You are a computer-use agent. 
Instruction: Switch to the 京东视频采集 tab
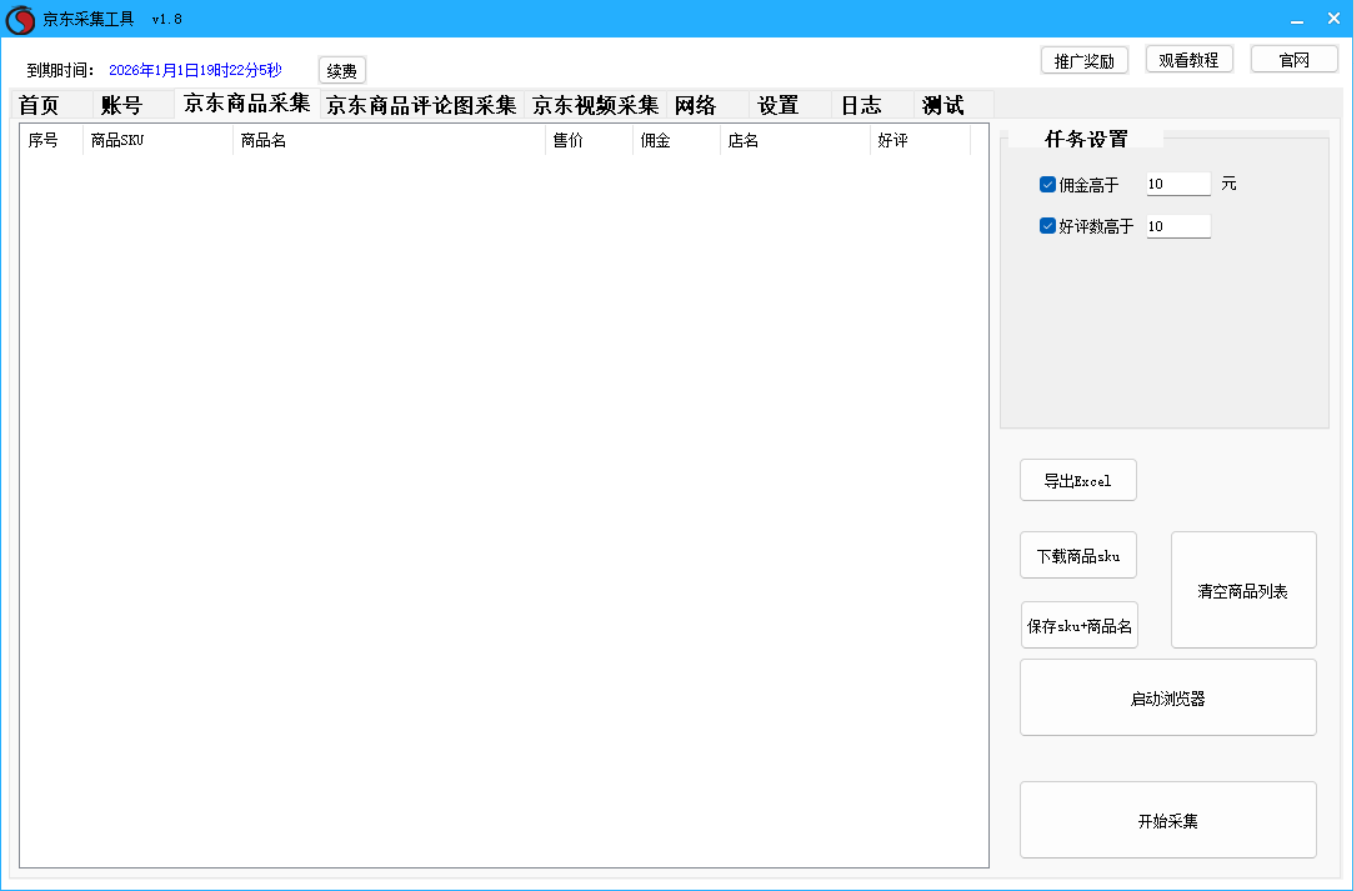[x=595, y=106]
